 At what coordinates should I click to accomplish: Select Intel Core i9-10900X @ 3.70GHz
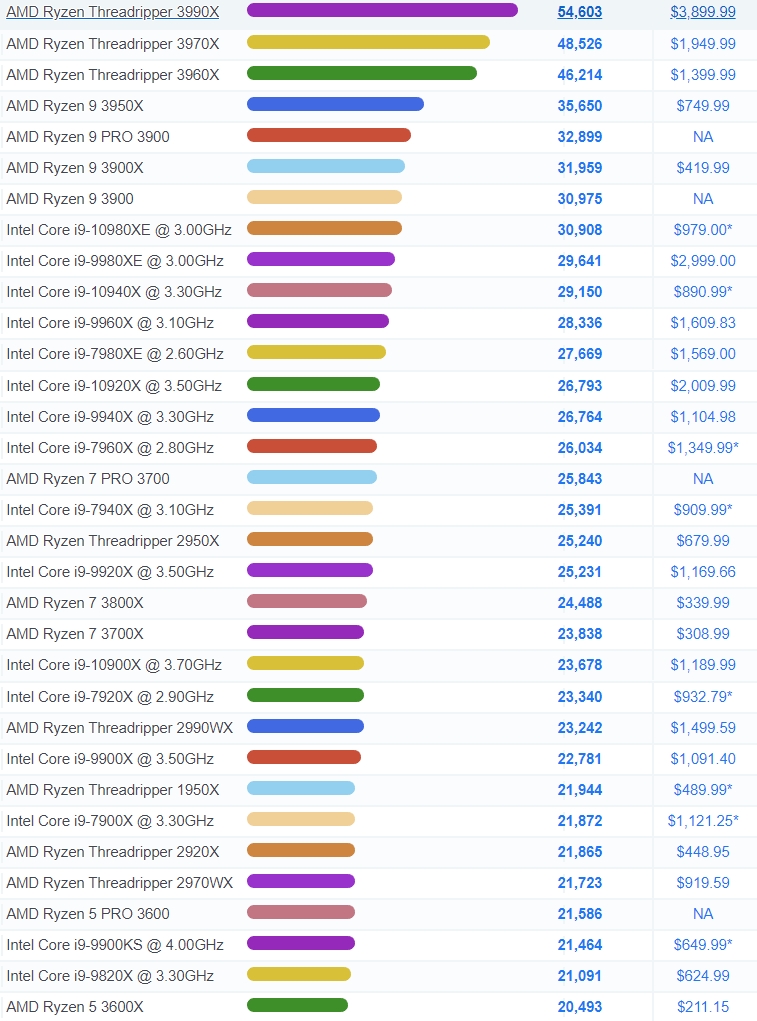[114, 665]
